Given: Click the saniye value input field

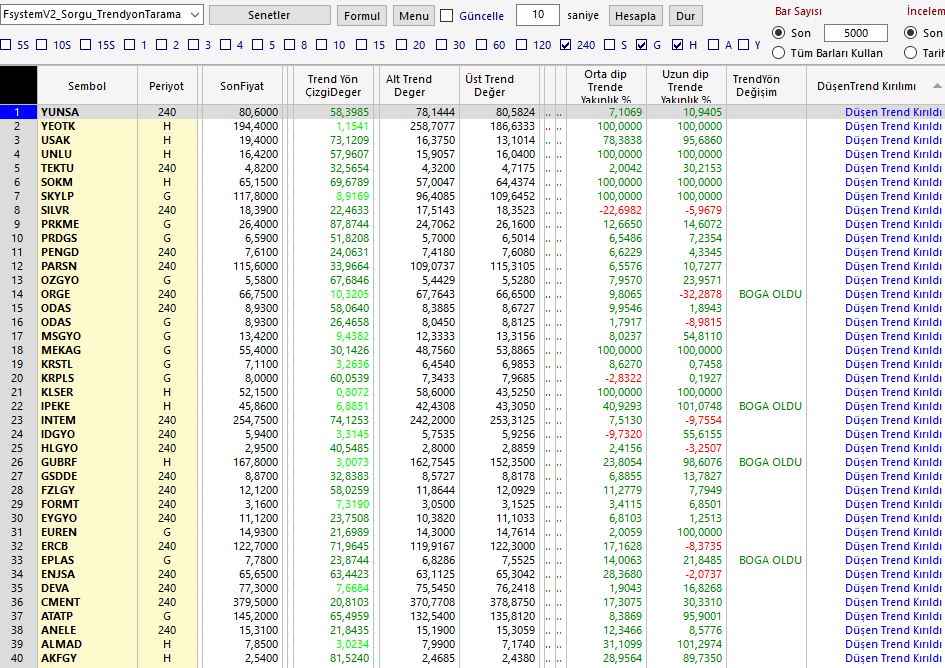Looking at the screenshot, I should pyautogui.click(x=538, y=15).
